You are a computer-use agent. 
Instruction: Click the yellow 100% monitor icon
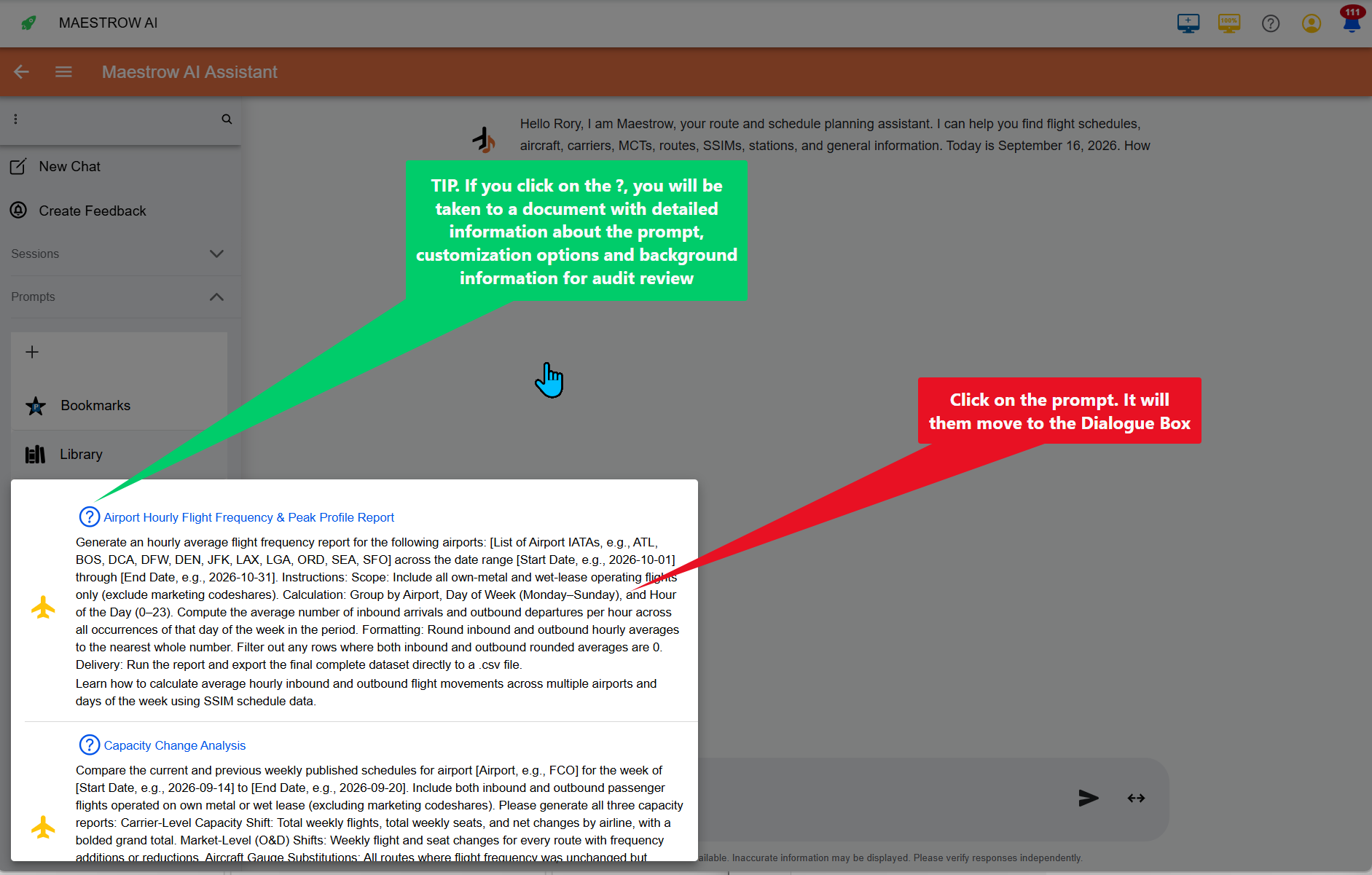coord(1229,23)
